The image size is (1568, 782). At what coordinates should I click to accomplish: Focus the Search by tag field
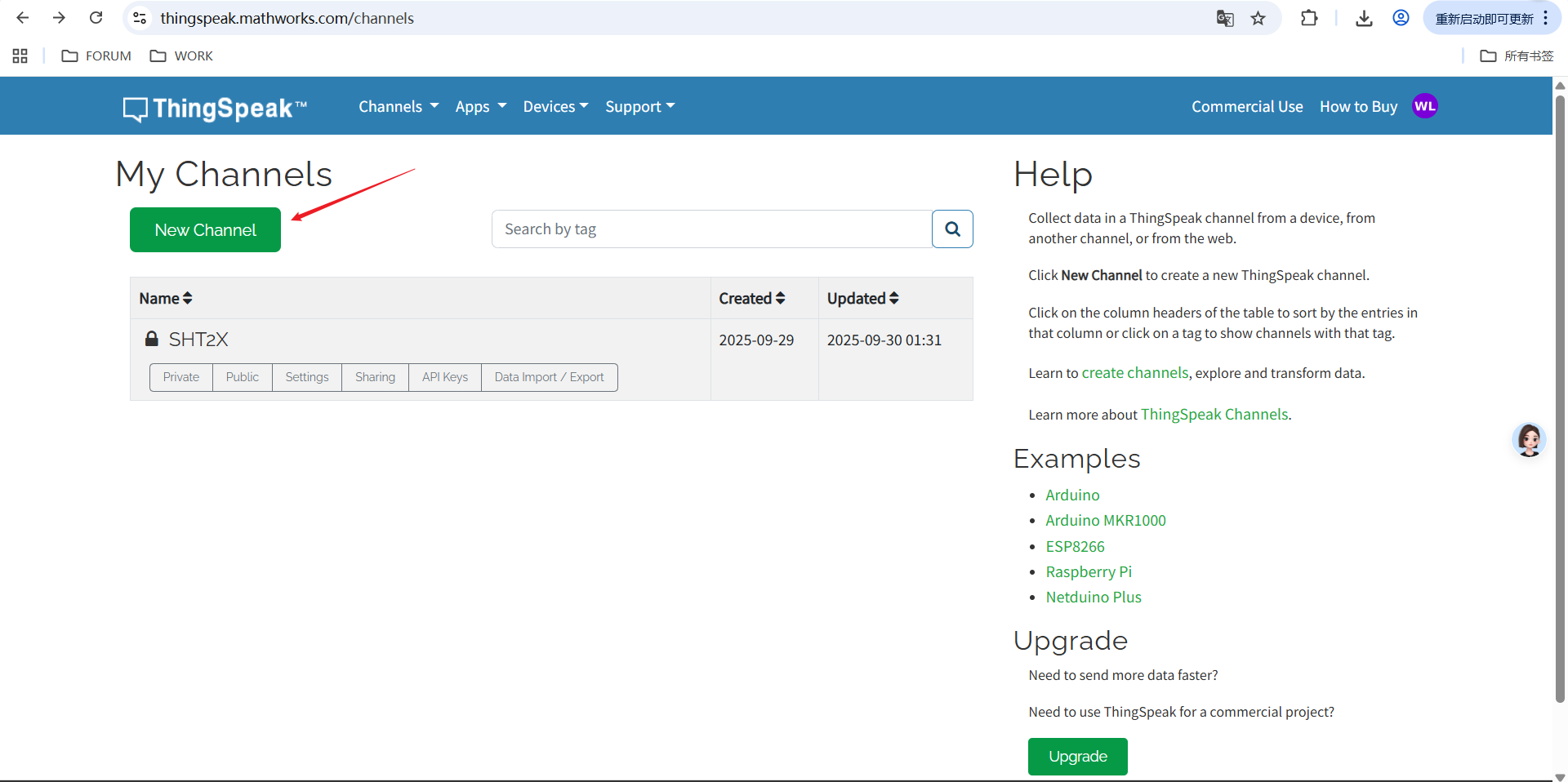(711, 229)
